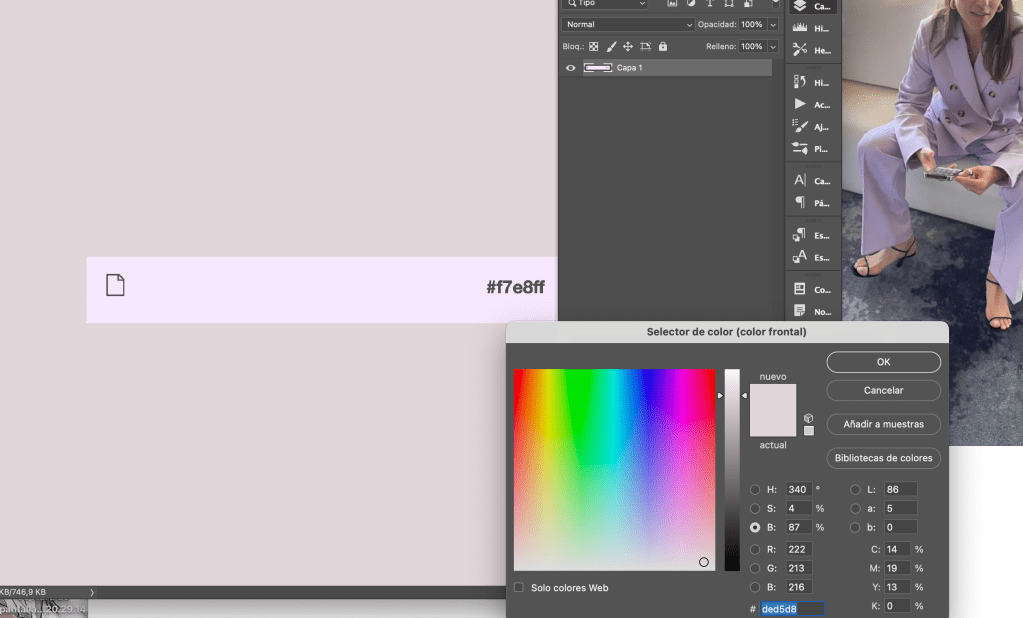Select the Capa 1 layer
This screenshot has height=618, width=1023.
(680, 68)
